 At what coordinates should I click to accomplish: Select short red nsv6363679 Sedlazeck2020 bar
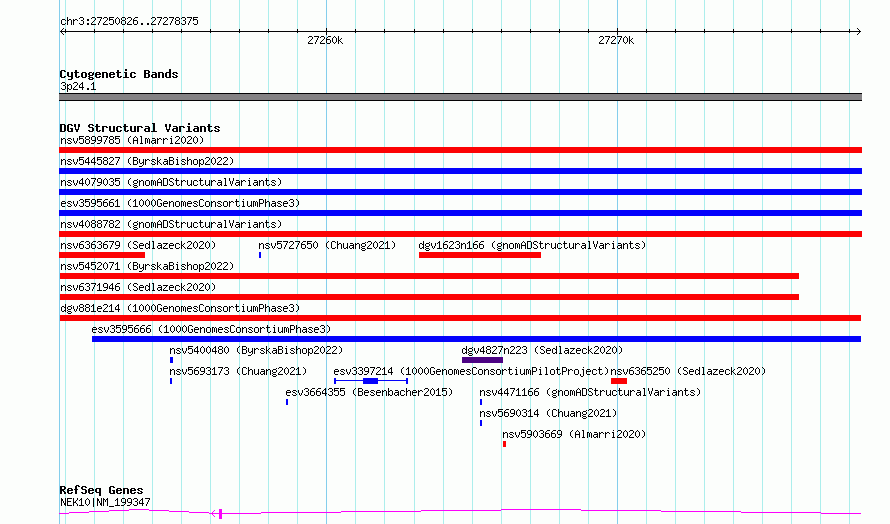coord(102,255)
